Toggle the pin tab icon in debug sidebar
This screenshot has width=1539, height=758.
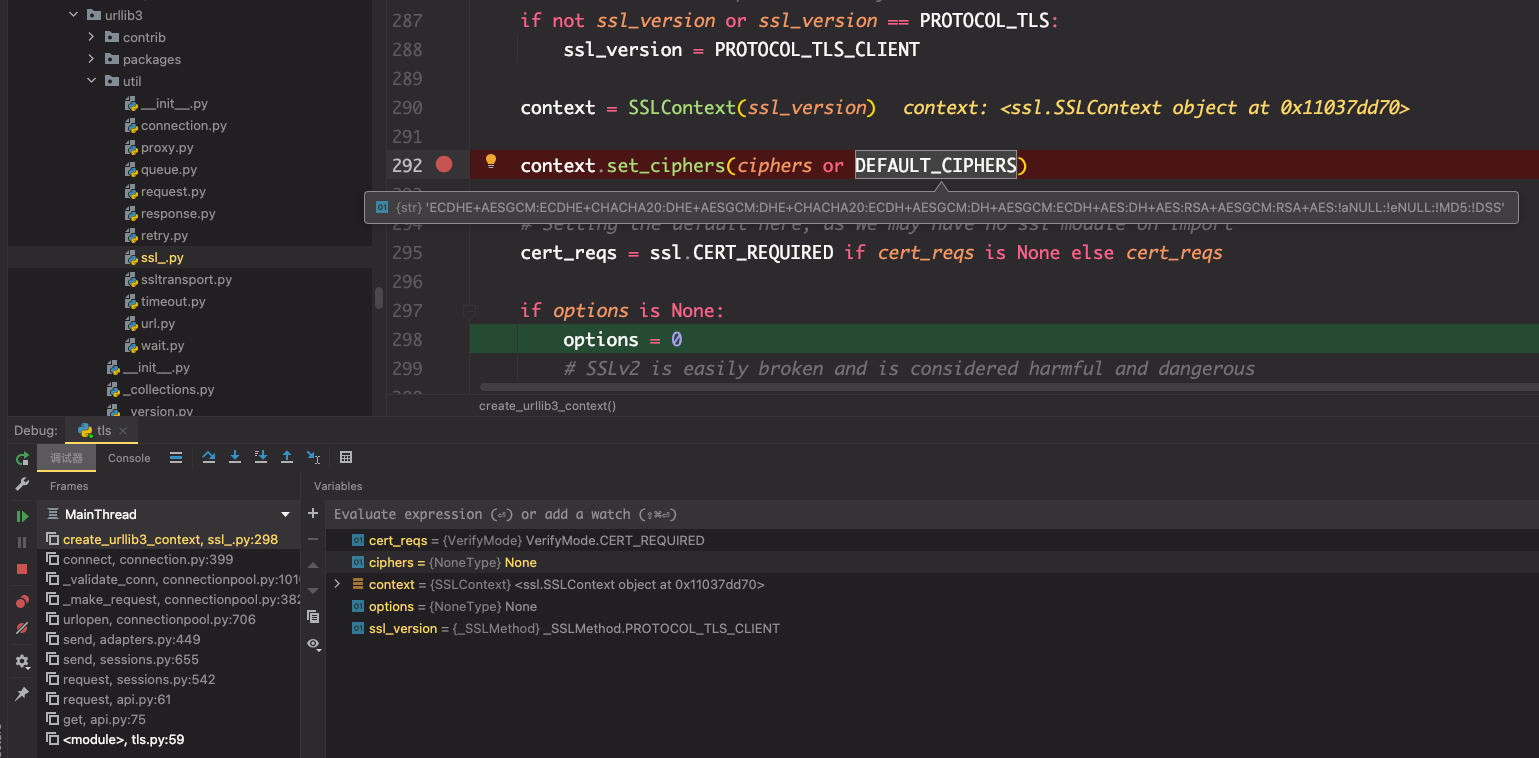22,694
